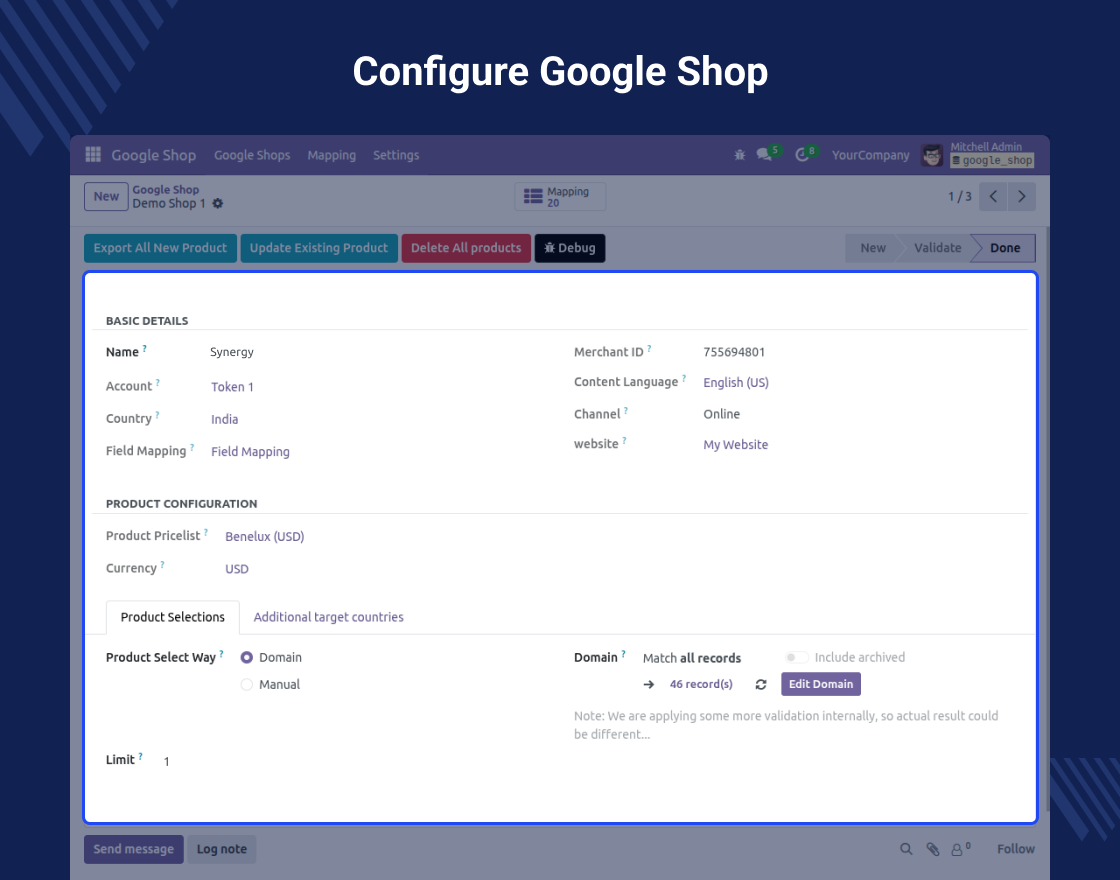The height and width of the screenshot is (880, 1120).
Task: Click Delete All products button
Action: coord(466,248)
